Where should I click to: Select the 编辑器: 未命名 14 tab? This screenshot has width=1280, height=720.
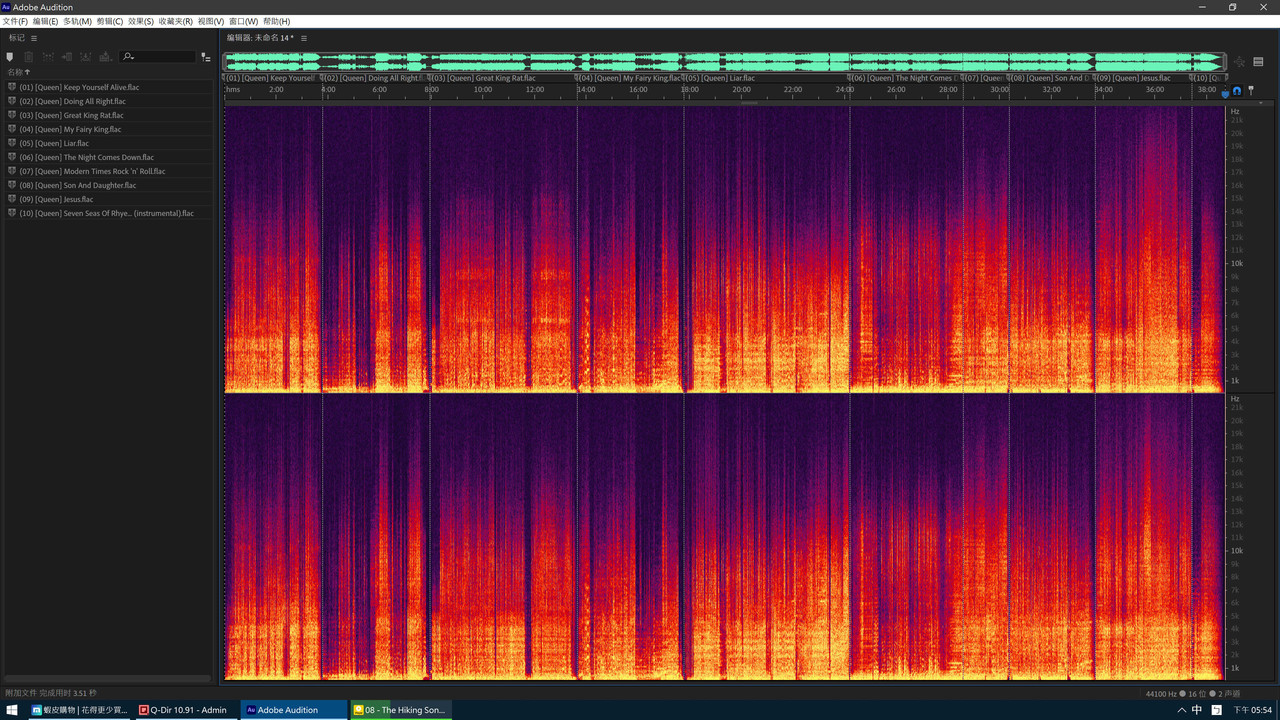260,38
